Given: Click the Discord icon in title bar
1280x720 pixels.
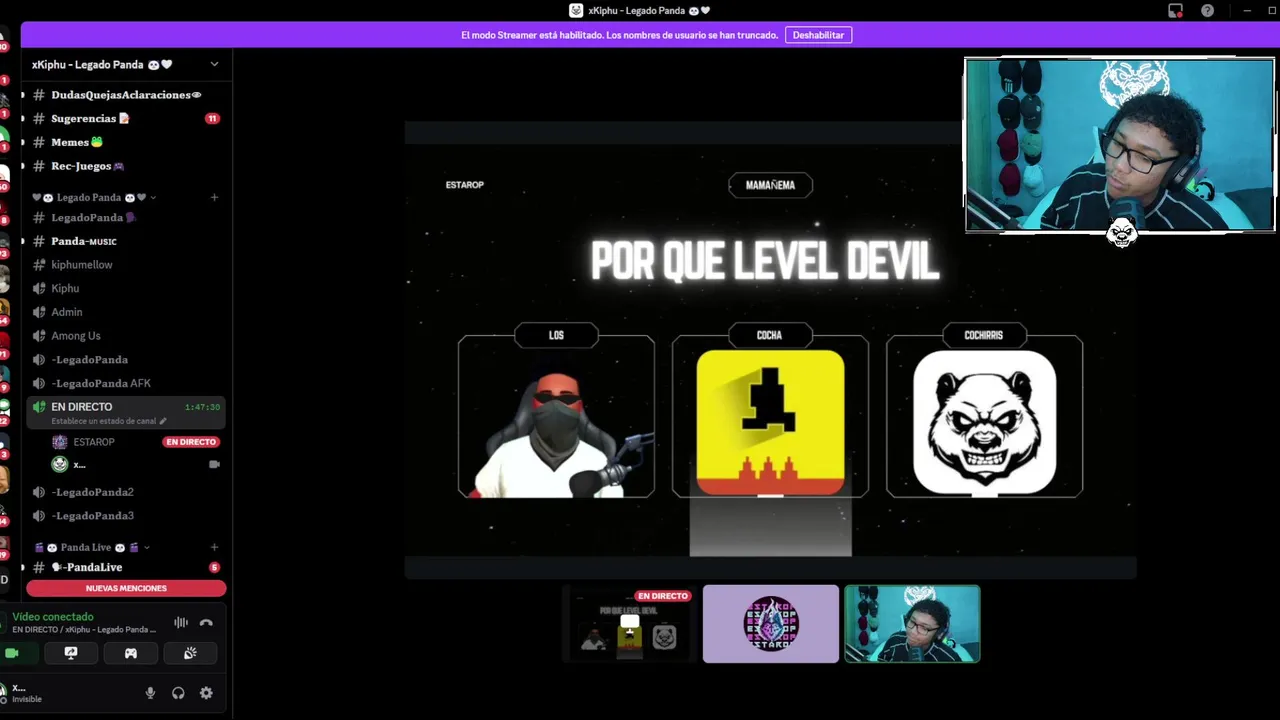Looking at the screenshot, I should point(576,11).
